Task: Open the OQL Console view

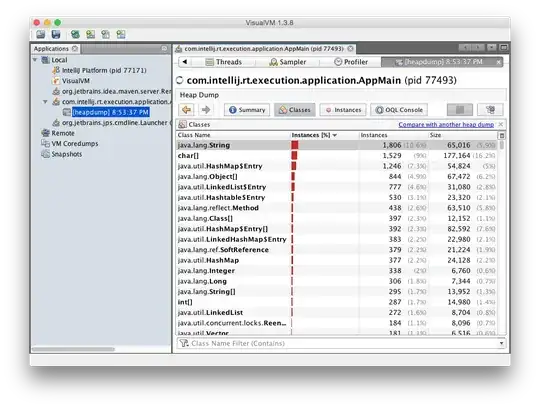Action: [x=399, y=110]
